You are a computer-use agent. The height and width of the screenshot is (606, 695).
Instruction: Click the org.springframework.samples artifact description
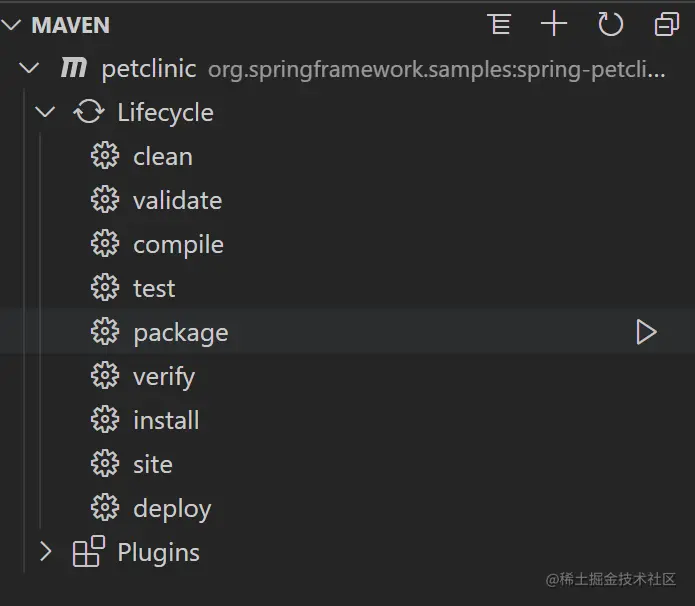(437, 70)
